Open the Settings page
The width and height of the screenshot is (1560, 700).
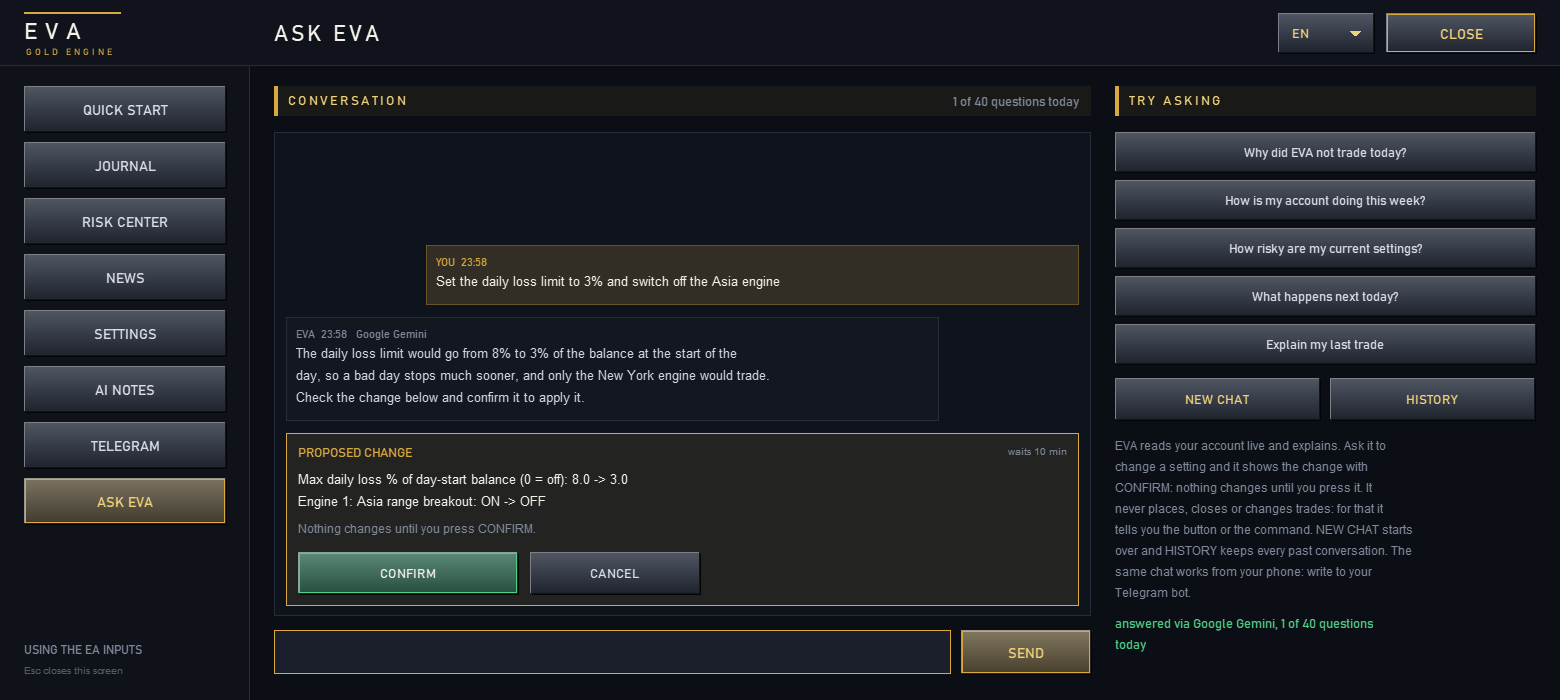[125, 333]
